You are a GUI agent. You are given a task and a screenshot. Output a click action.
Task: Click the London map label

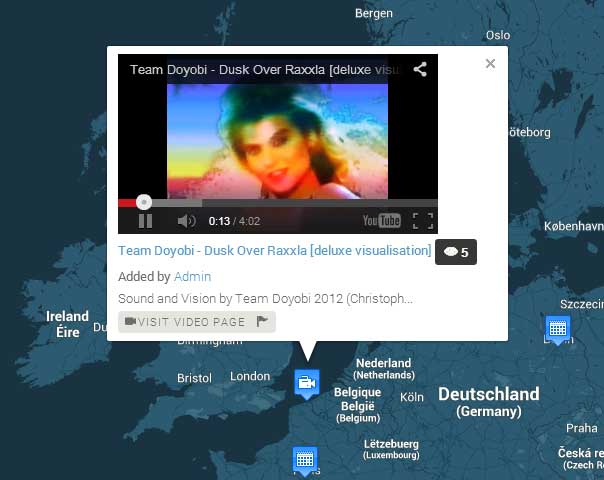(x=250, y=376)
